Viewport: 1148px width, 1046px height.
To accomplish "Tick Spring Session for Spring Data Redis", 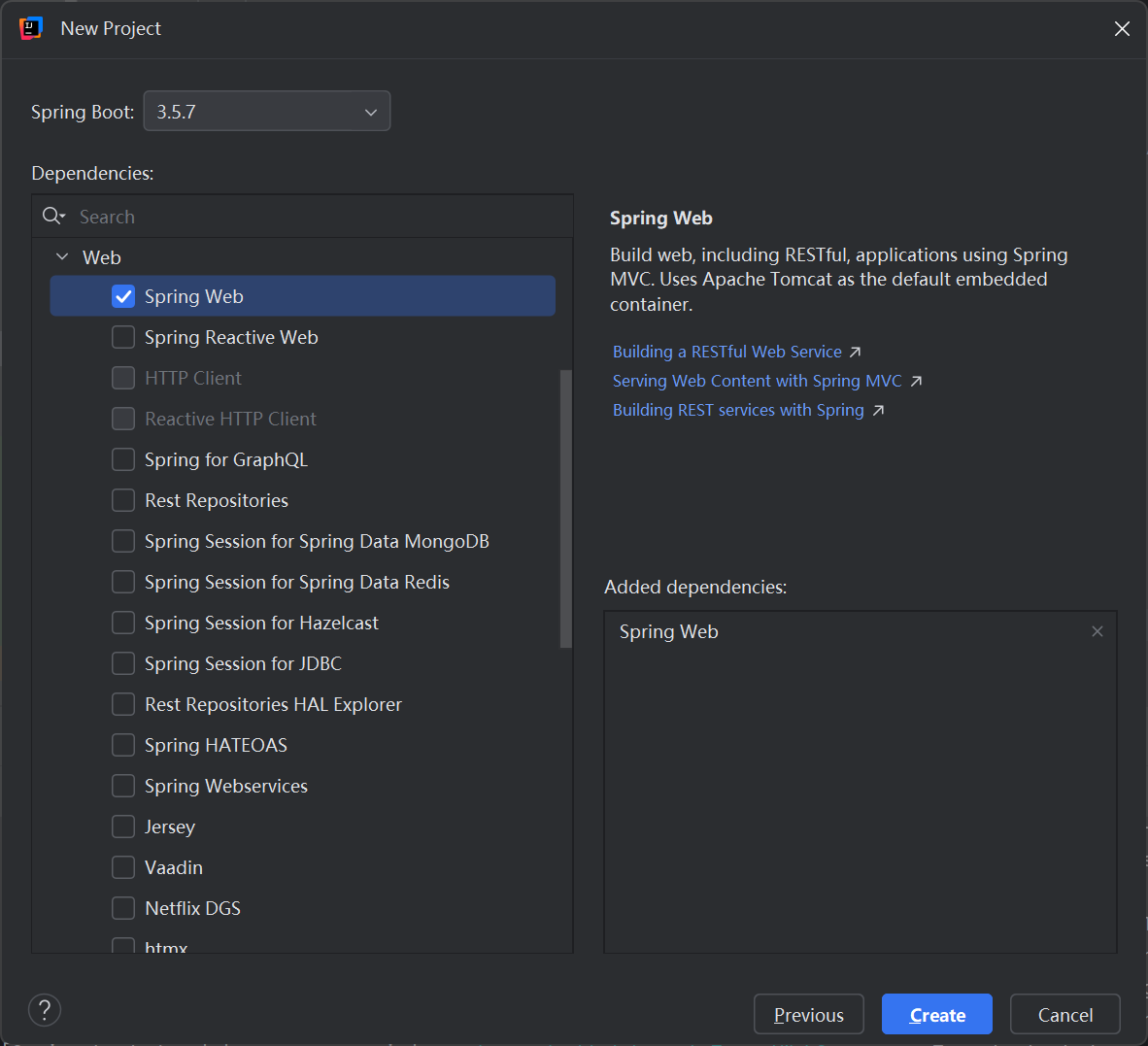I will (123, 582).
